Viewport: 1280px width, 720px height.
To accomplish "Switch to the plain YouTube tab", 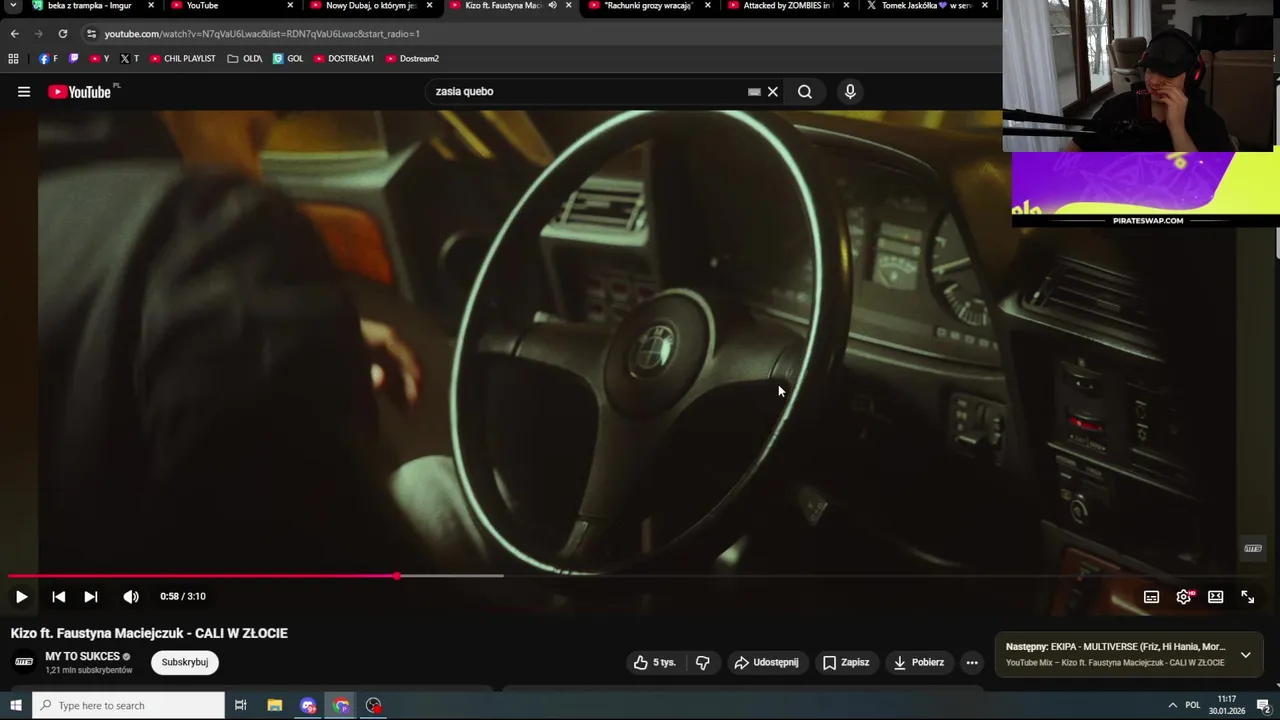I will click(x=232, y=6).
